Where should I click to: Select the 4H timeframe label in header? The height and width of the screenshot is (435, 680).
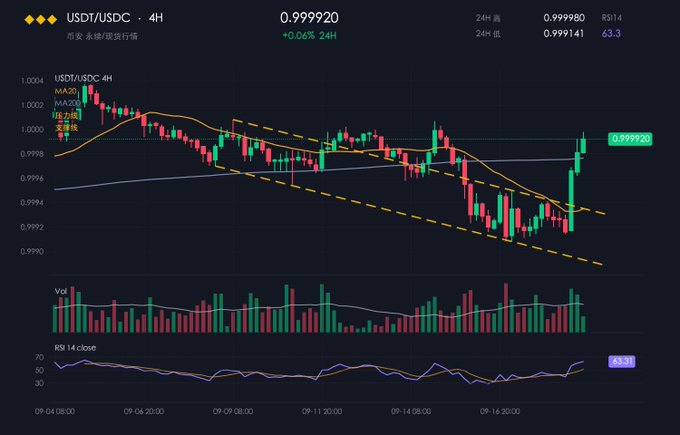click(156, 18)
